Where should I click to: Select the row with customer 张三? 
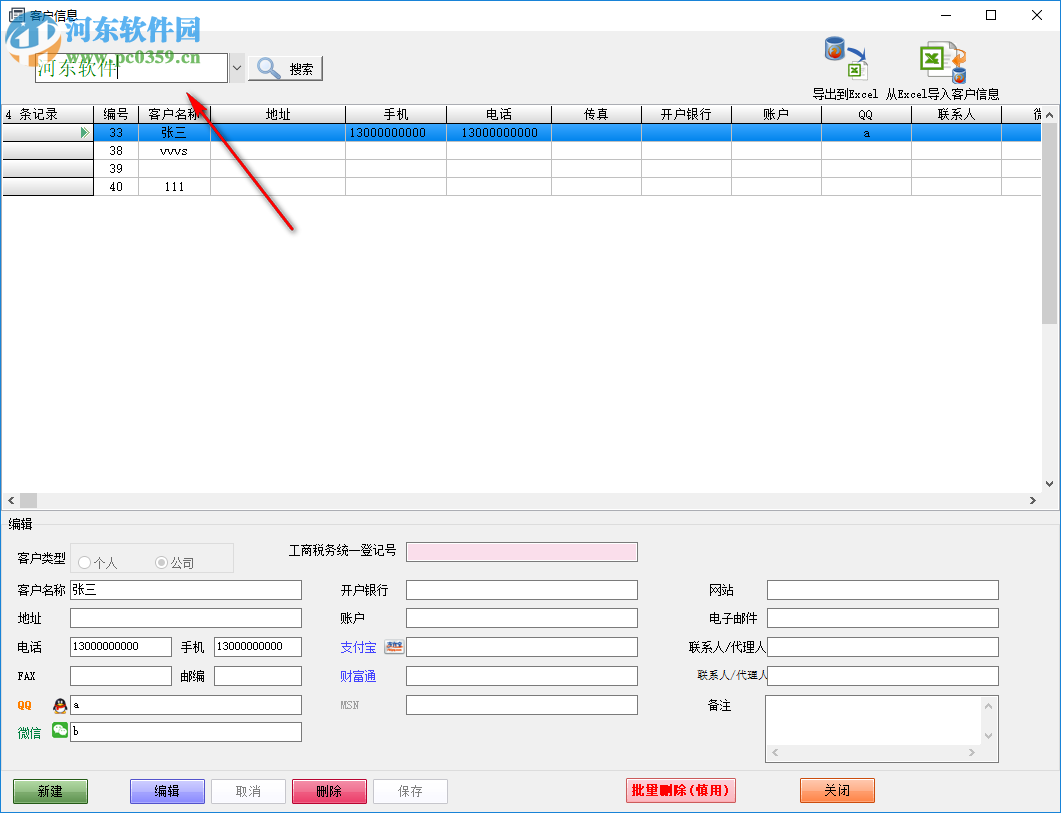click(521, 133)
